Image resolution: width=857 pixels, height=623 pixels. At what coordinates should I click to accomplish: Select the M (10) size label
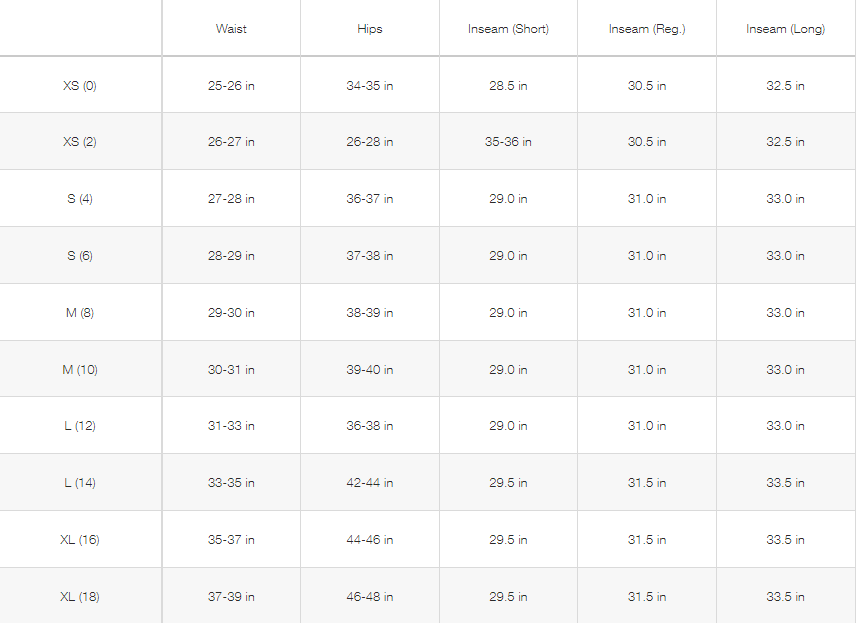[80, 370]
